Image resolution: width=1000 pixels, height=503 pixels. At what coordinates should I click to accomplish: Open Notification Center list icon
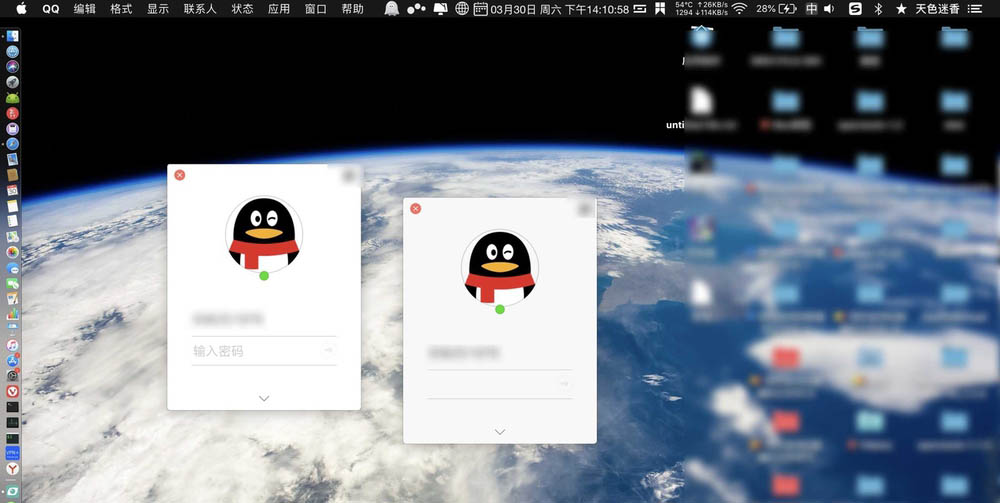tap(974, 9)
